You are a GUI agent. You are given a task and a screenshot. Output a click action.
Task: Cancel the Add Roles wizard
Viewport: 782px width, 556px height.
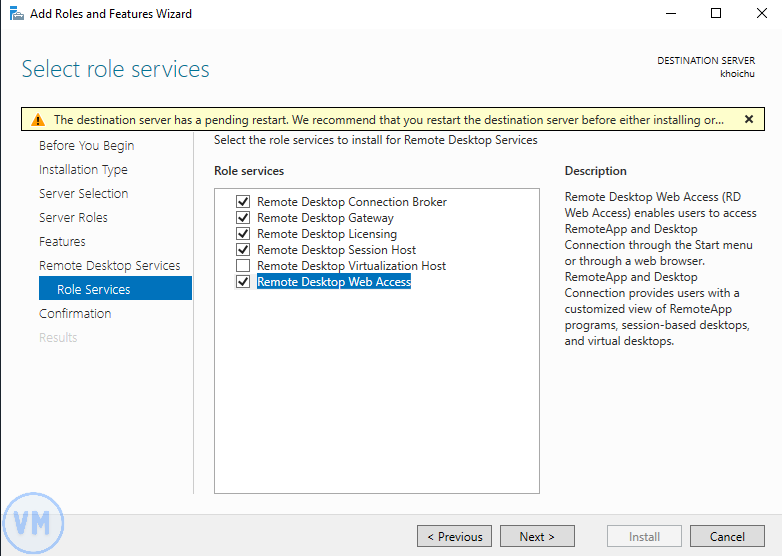click(x=727, y=537)
